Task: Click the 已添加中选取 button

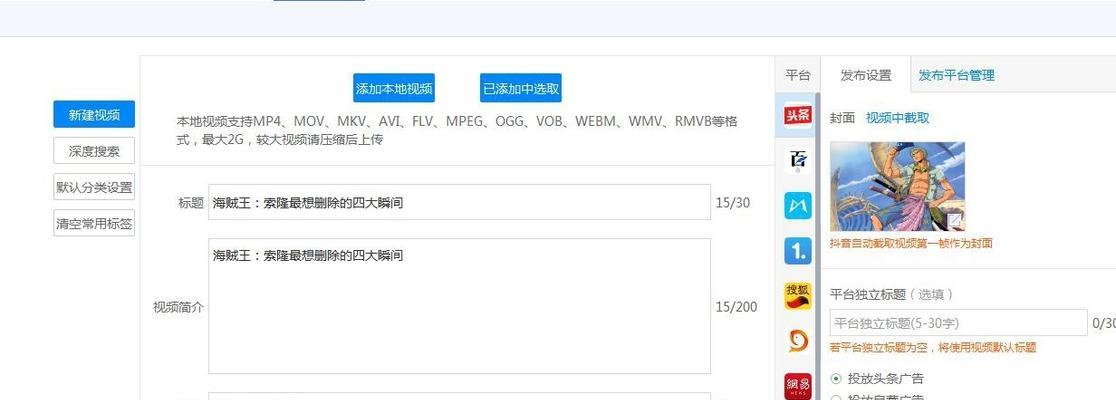Action: tap(520, 88)
